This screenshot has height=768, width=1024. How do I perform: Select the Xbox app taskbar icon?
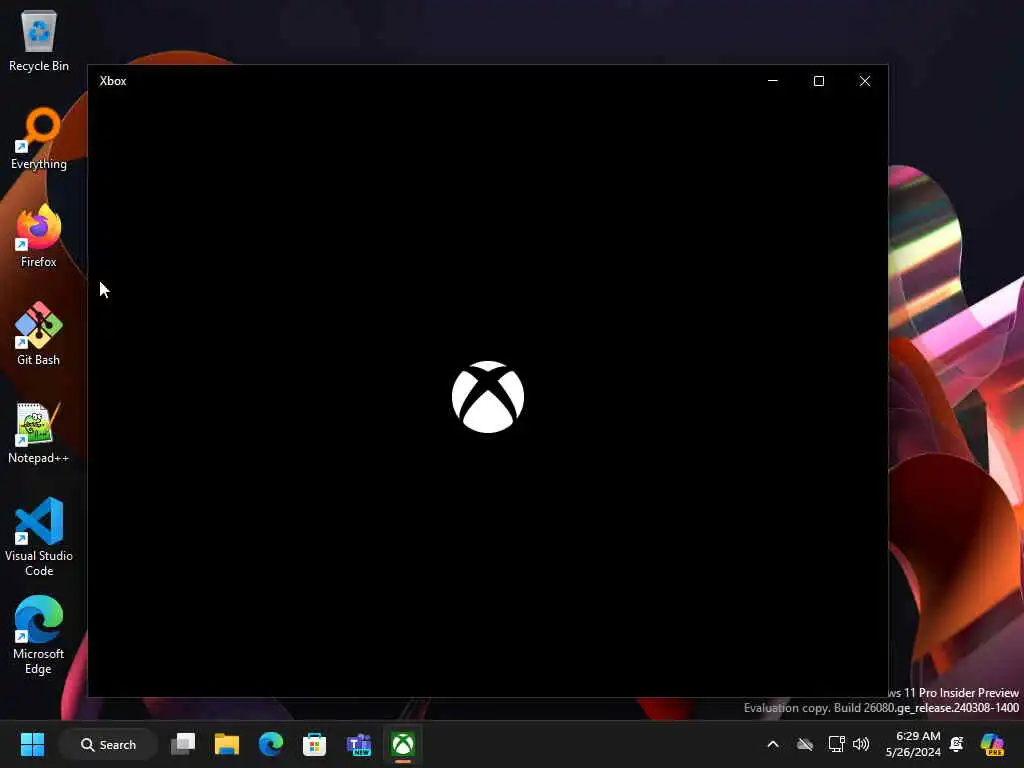pos(403,744)
